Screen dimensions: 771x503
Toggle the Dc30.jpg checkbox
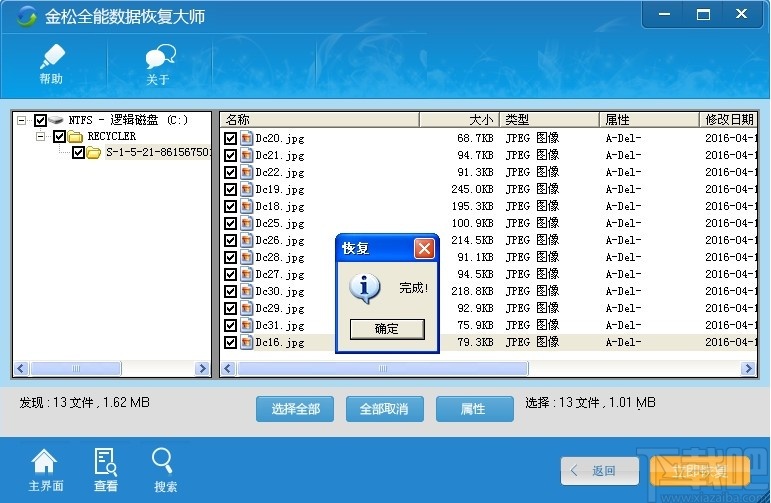[x=230, y=291]
